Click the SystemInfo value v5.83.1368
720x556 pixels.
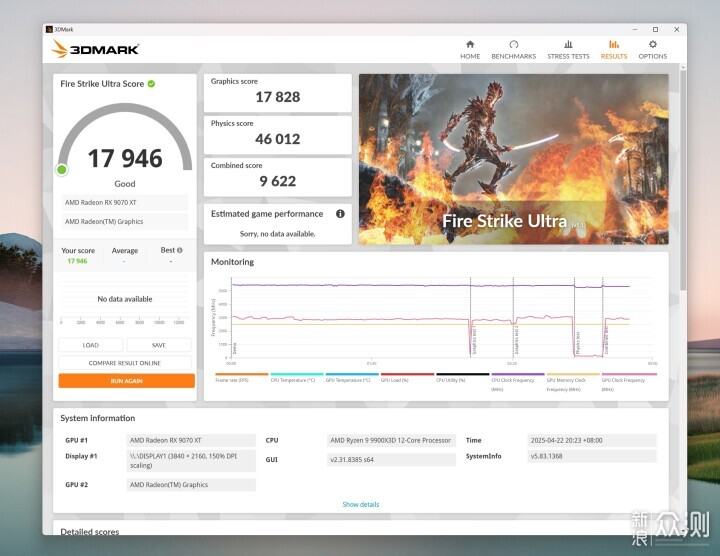[x=592, y=456]
